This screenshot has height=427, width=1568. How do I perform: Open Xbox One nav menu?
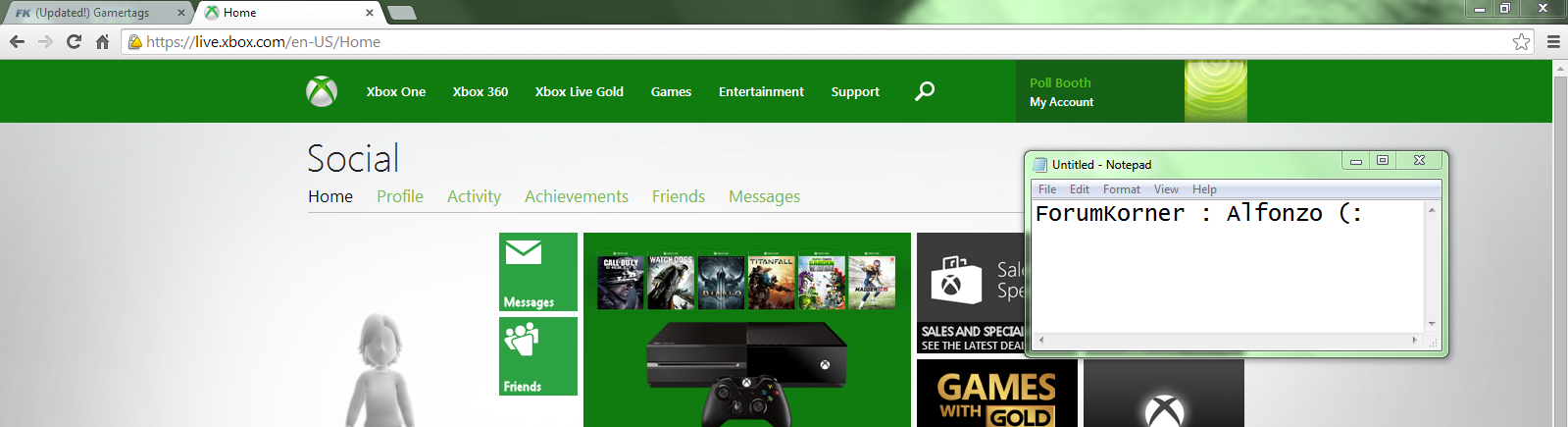[396, 91]
